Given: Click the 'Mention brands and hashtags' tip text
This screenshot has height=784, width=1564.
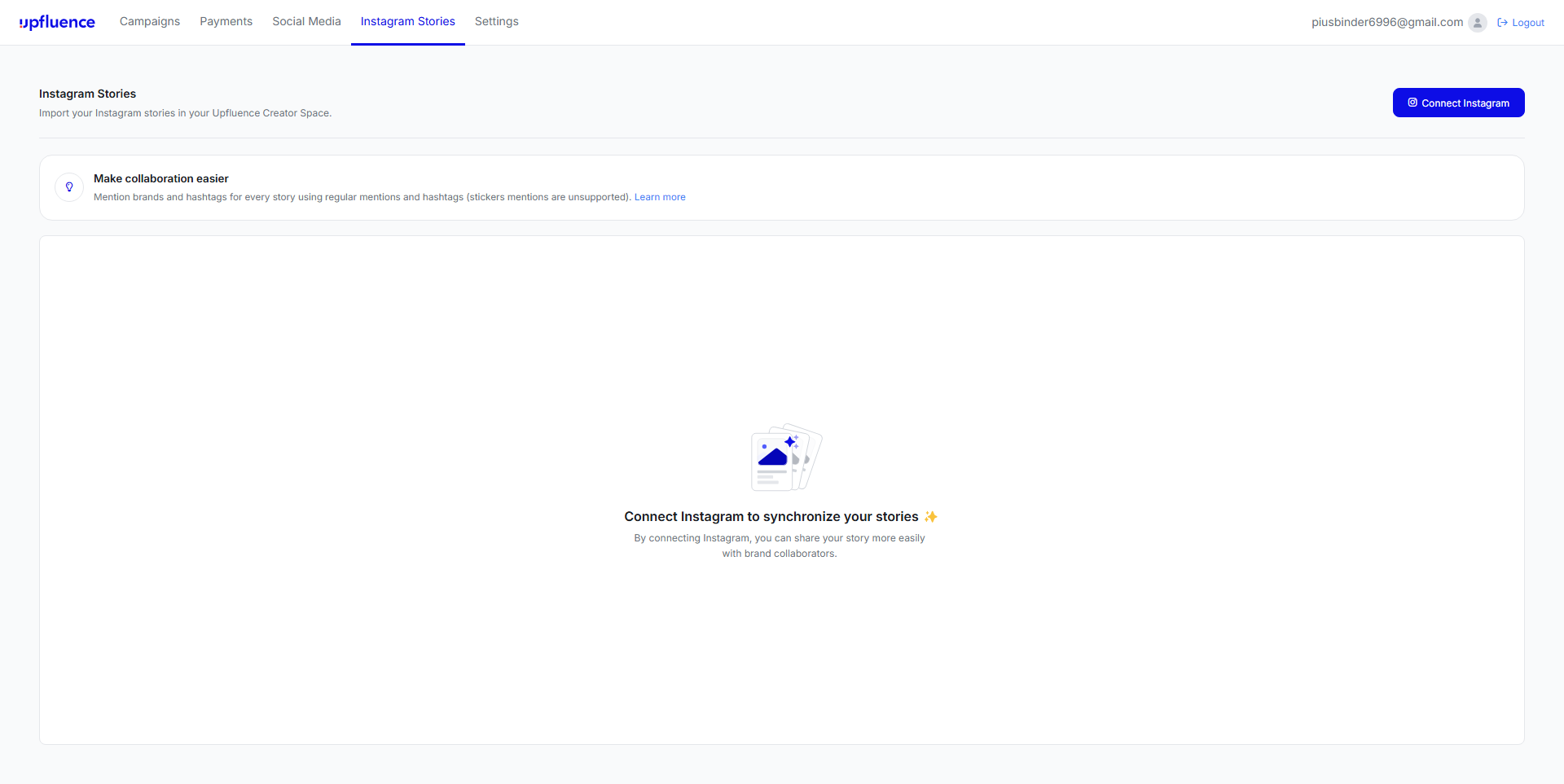Looking at the screenshot, I should point(362,197).
